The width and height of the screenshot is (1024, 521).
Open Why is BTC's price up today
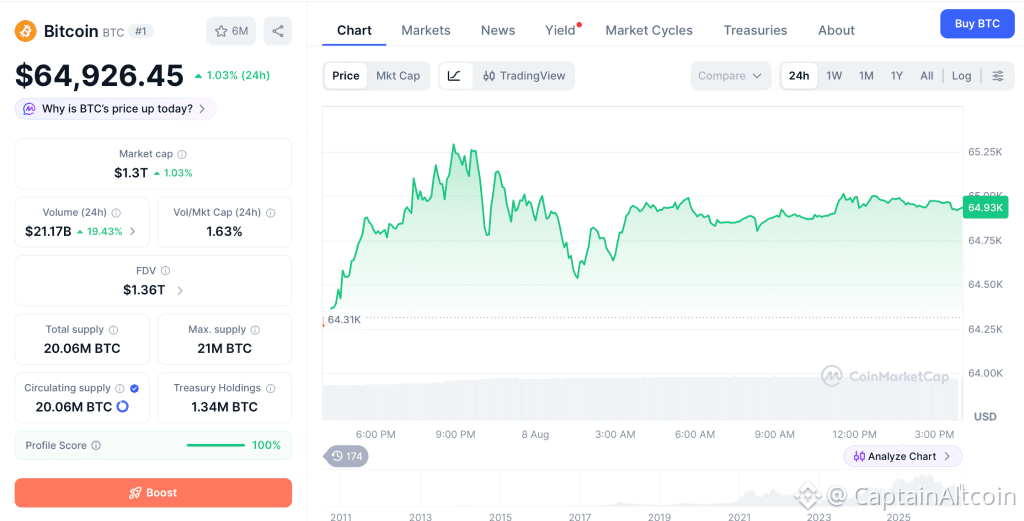(116, 109)
